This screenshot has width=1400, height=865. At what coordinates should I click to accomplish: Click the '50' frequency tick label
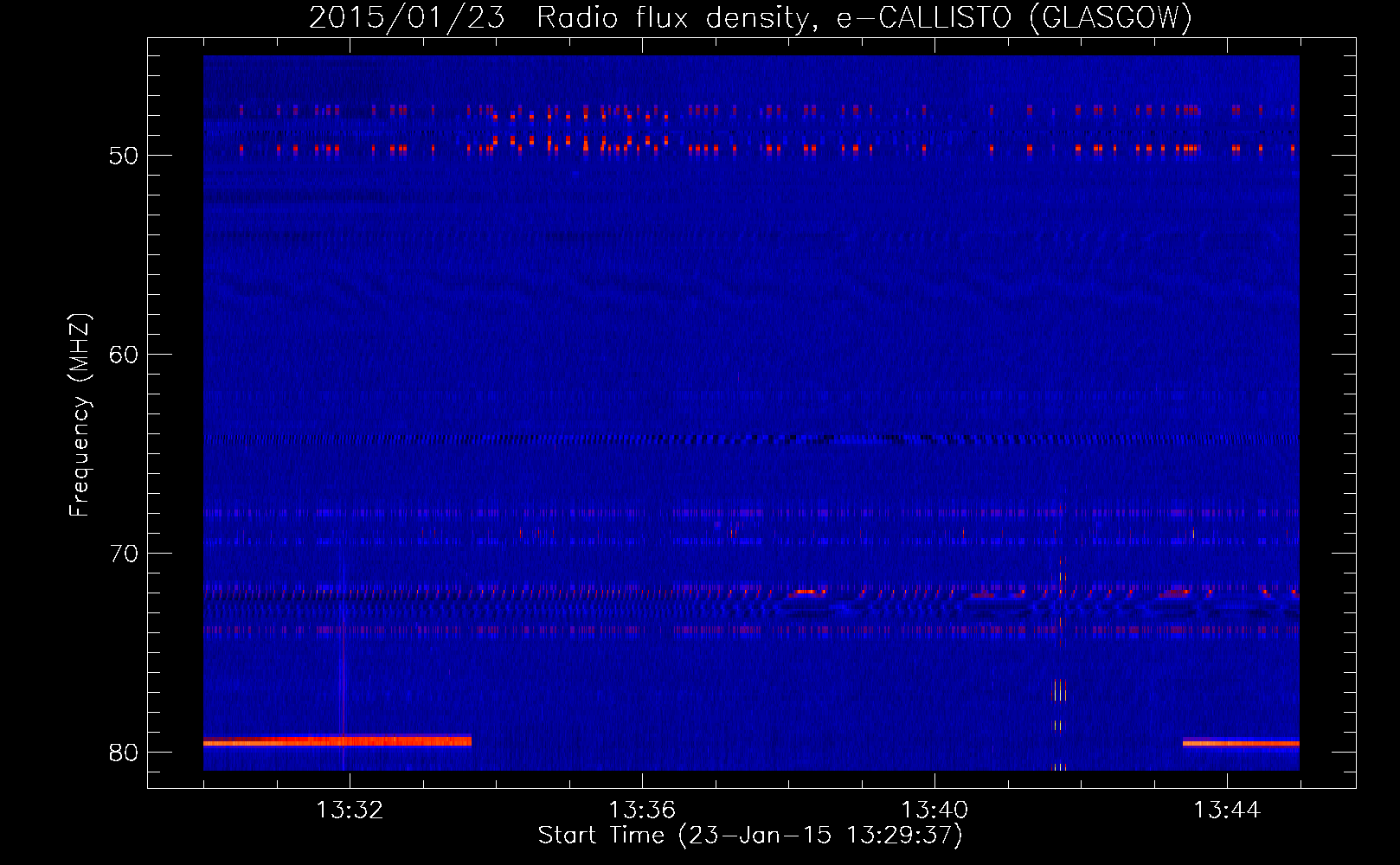[124, 157]
